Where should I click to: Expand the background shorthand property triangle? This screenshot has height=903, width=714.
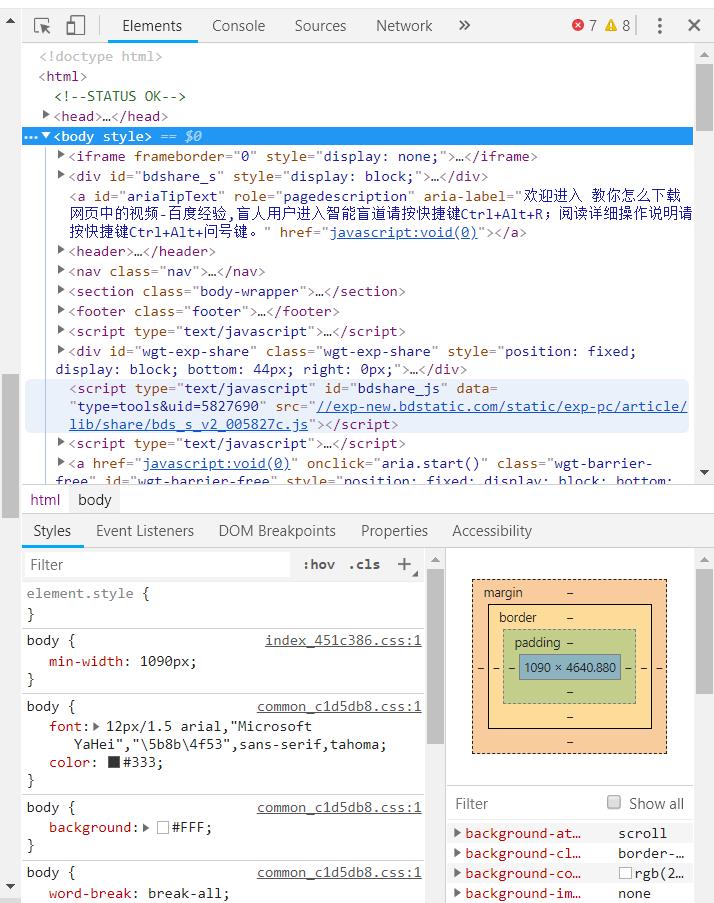(x=146, y=828)
